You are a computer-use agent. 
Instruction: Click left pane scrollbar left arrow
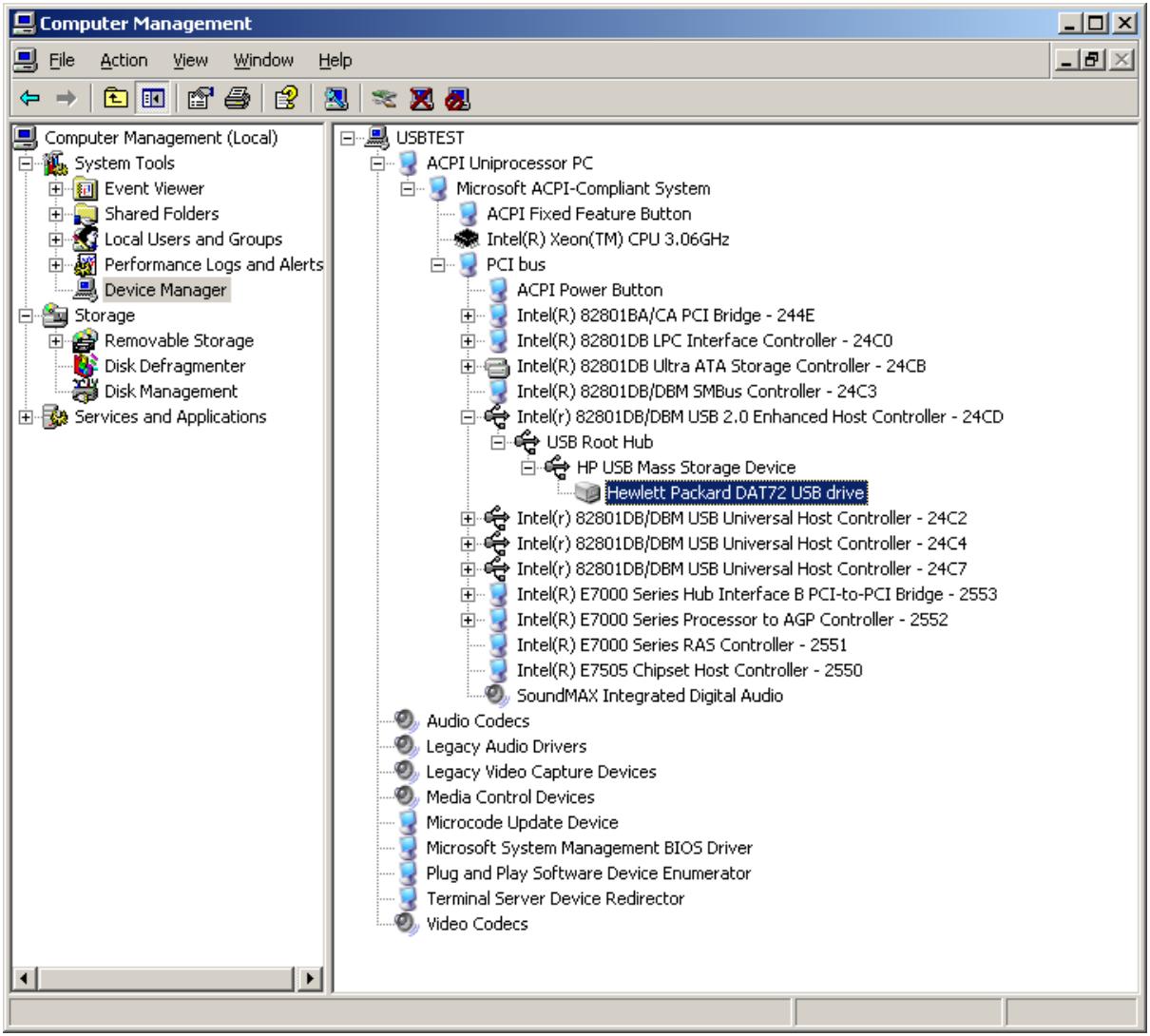pyautogui.click(x=25, y=977)
